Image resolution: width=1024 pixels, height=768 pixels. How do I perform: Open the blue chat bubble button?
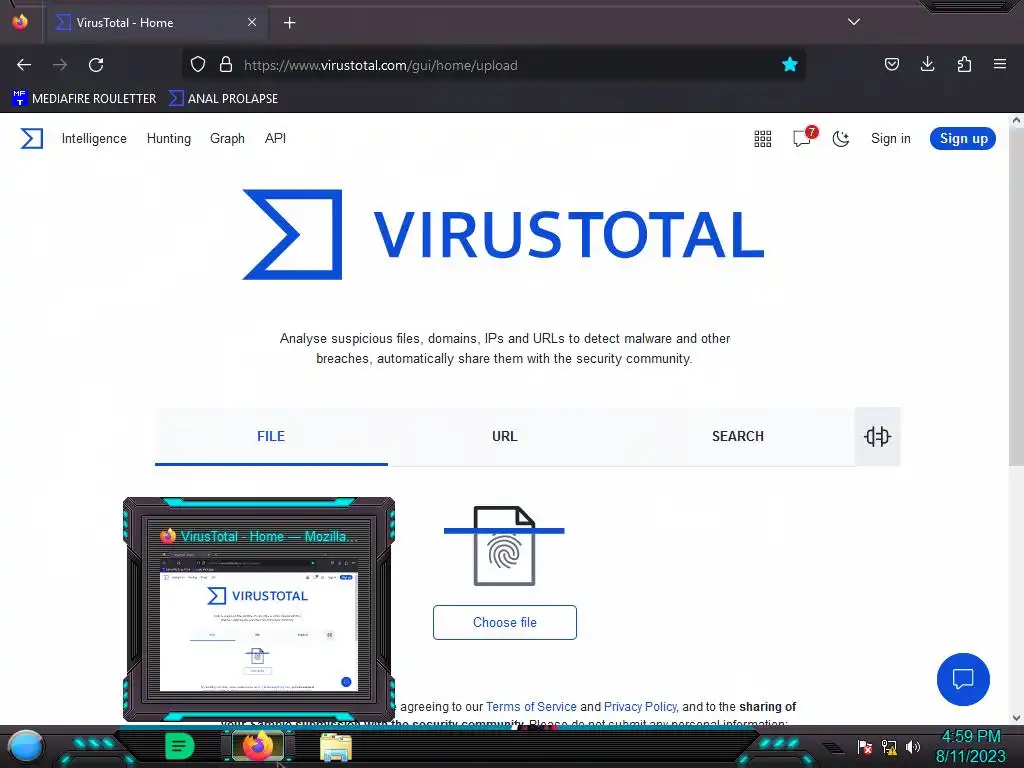tap(963, 679)
